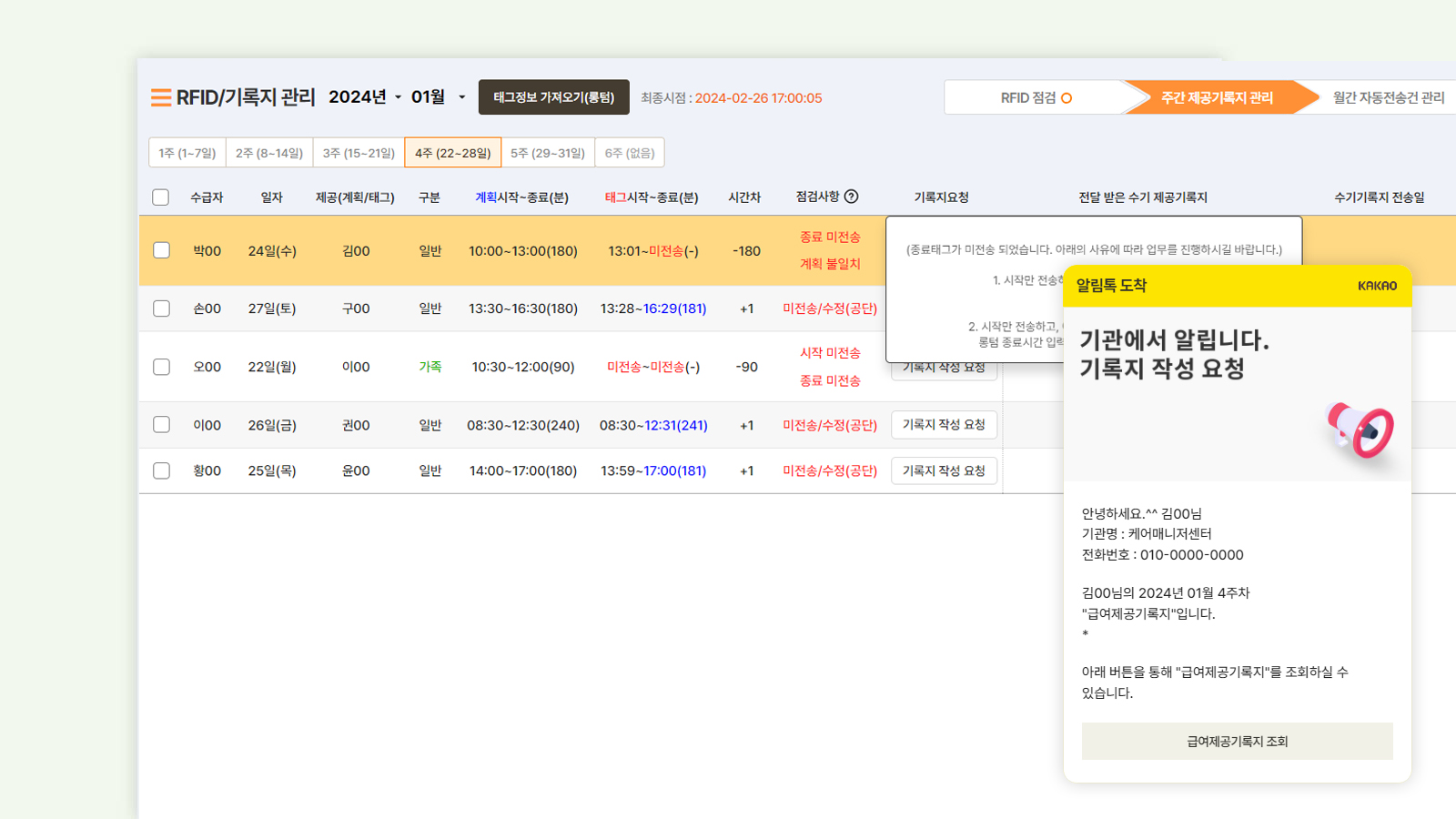The height and width of the screenshot is (819, 1456).
Task: Click the 전달 받은 수기 제공기록지 column header
Action: click(x=1143, y=197)
